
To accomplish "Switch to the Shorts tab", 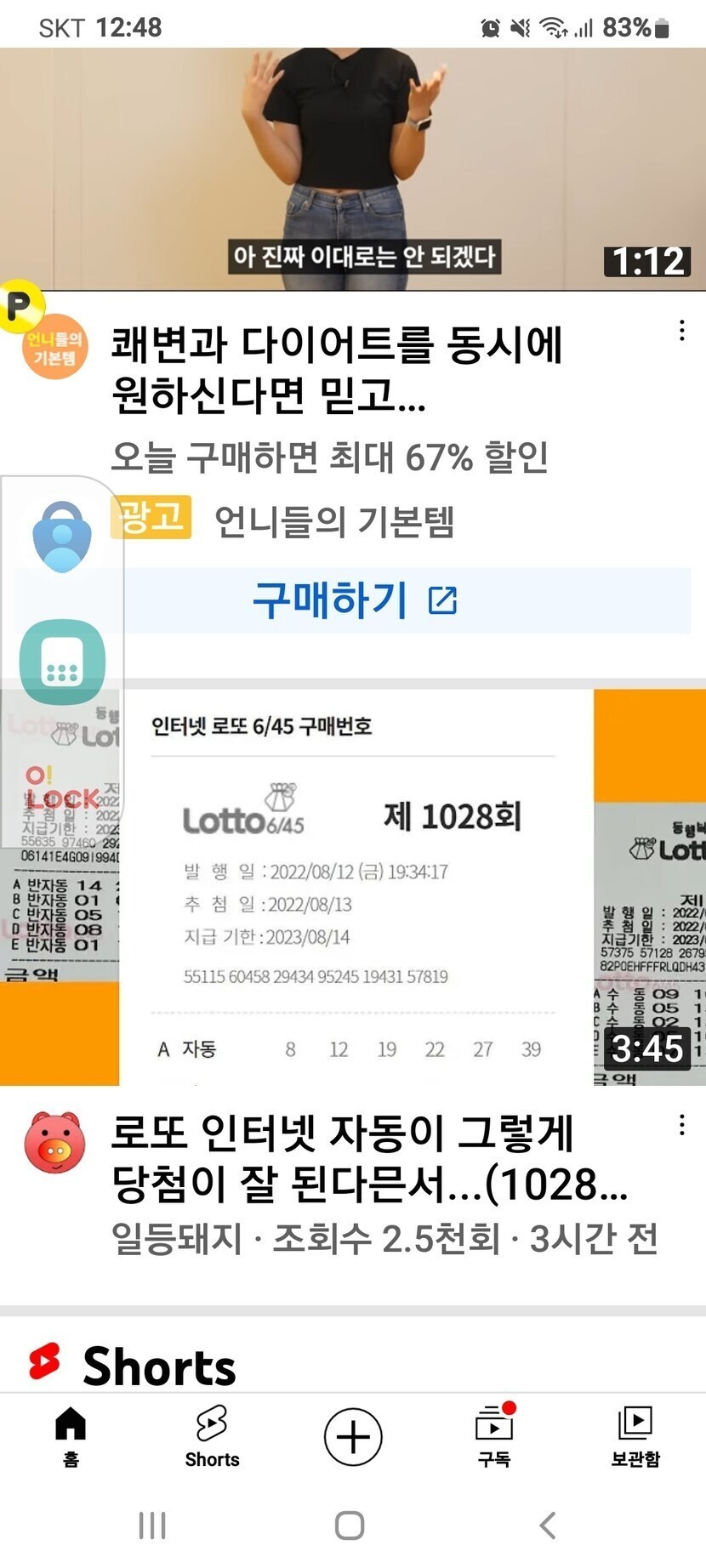I will [212, 1437].
